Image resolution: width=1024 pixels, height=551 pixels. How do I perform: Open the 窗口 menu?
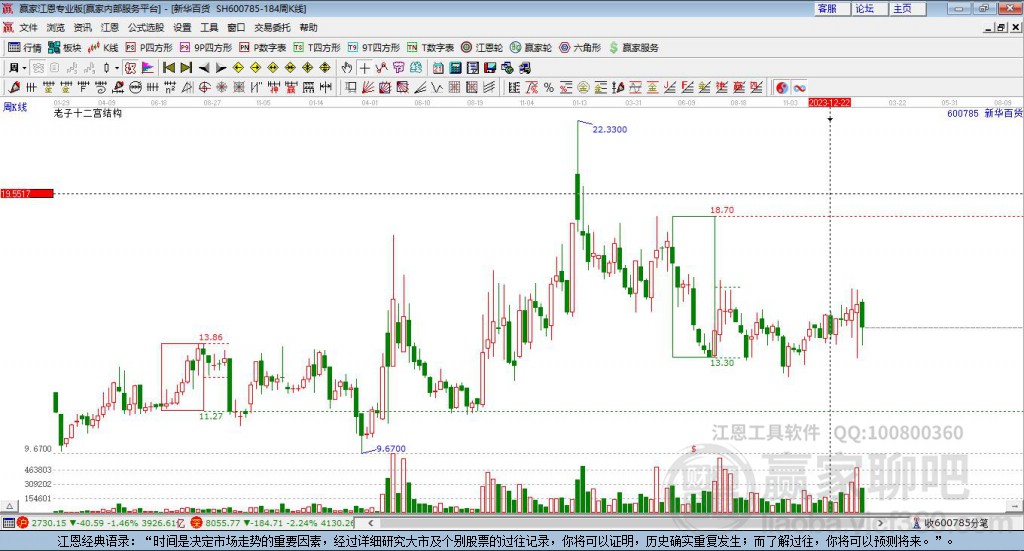[x=236, y=27]
